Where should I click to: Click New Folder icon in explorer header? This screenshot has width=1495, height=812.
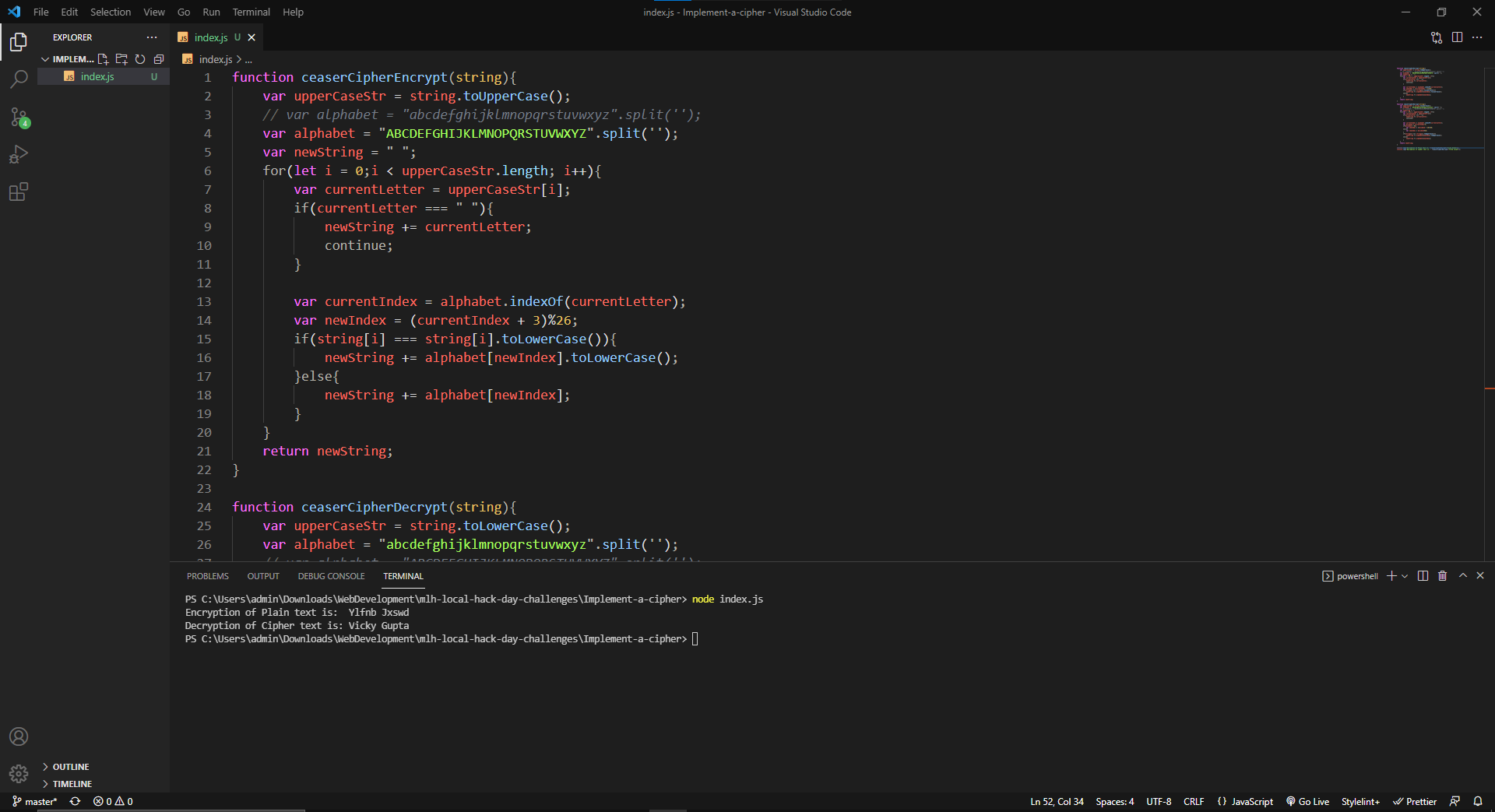click(x=121, y=59)
